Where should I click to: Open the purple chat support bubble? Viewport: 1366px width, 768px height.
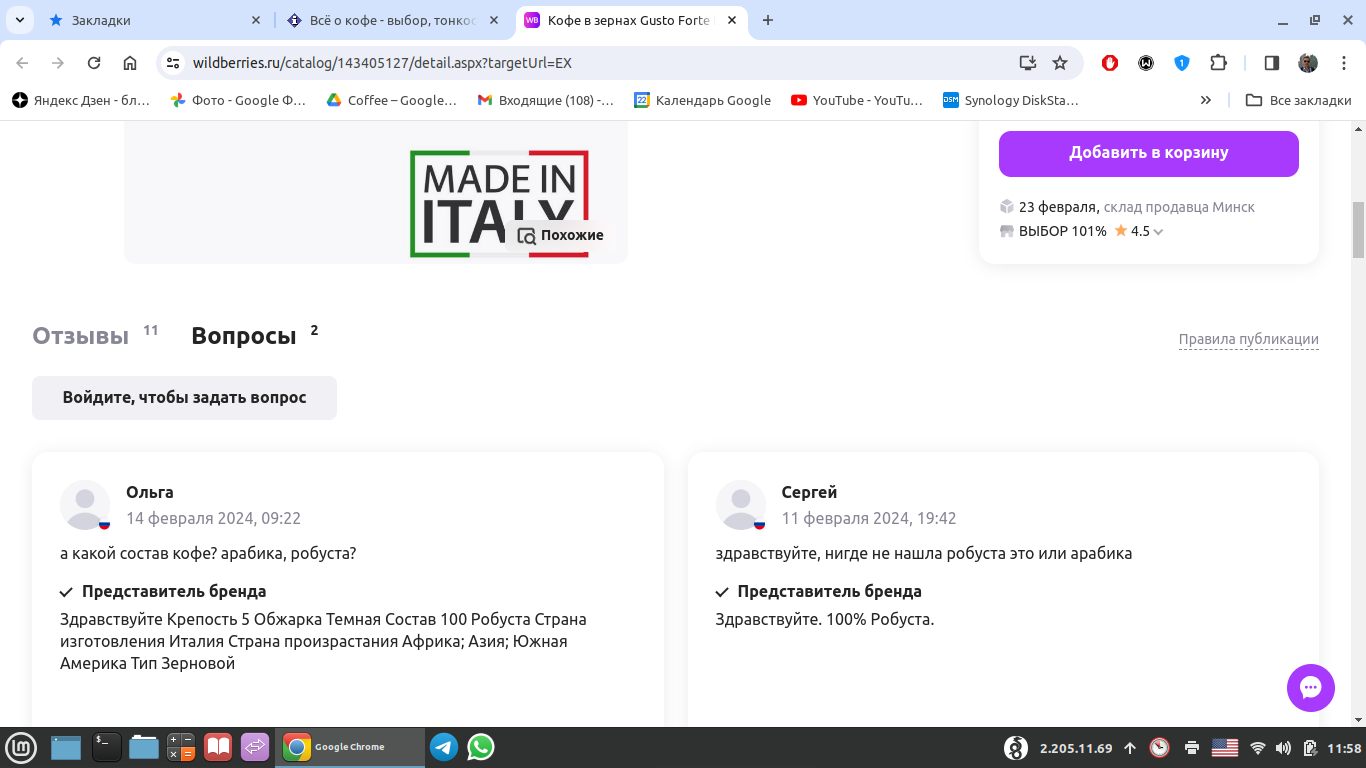(1311, 688)
